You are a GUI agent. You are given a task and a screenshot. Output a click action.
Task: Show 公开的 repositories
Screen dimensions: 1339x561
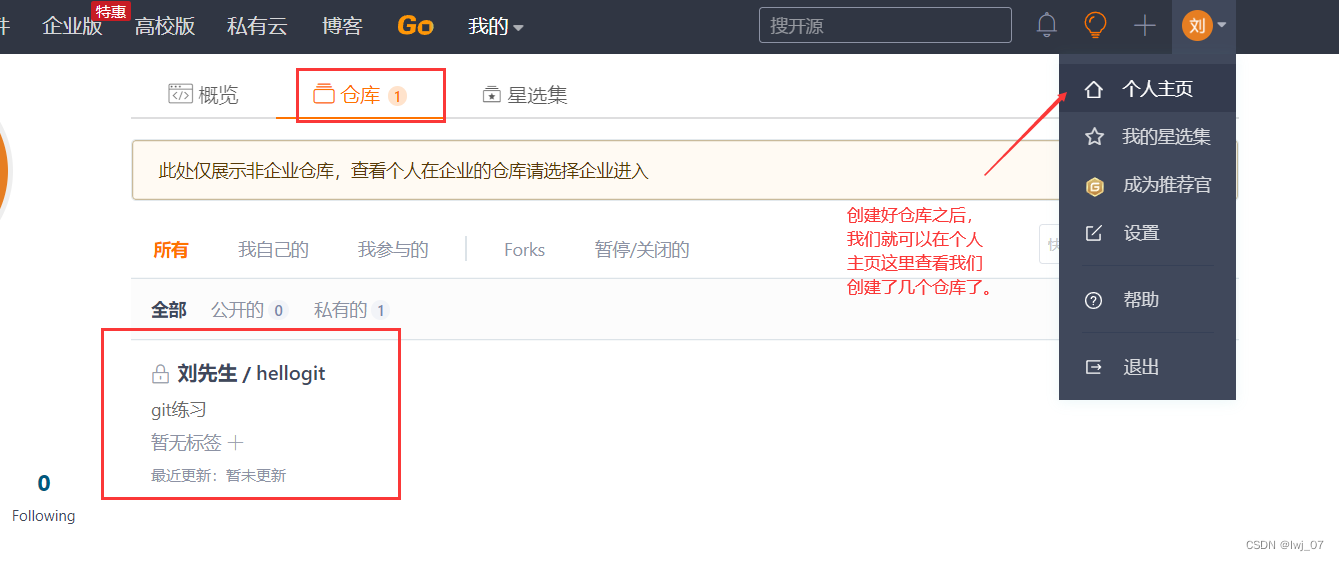tap(249, 310)
